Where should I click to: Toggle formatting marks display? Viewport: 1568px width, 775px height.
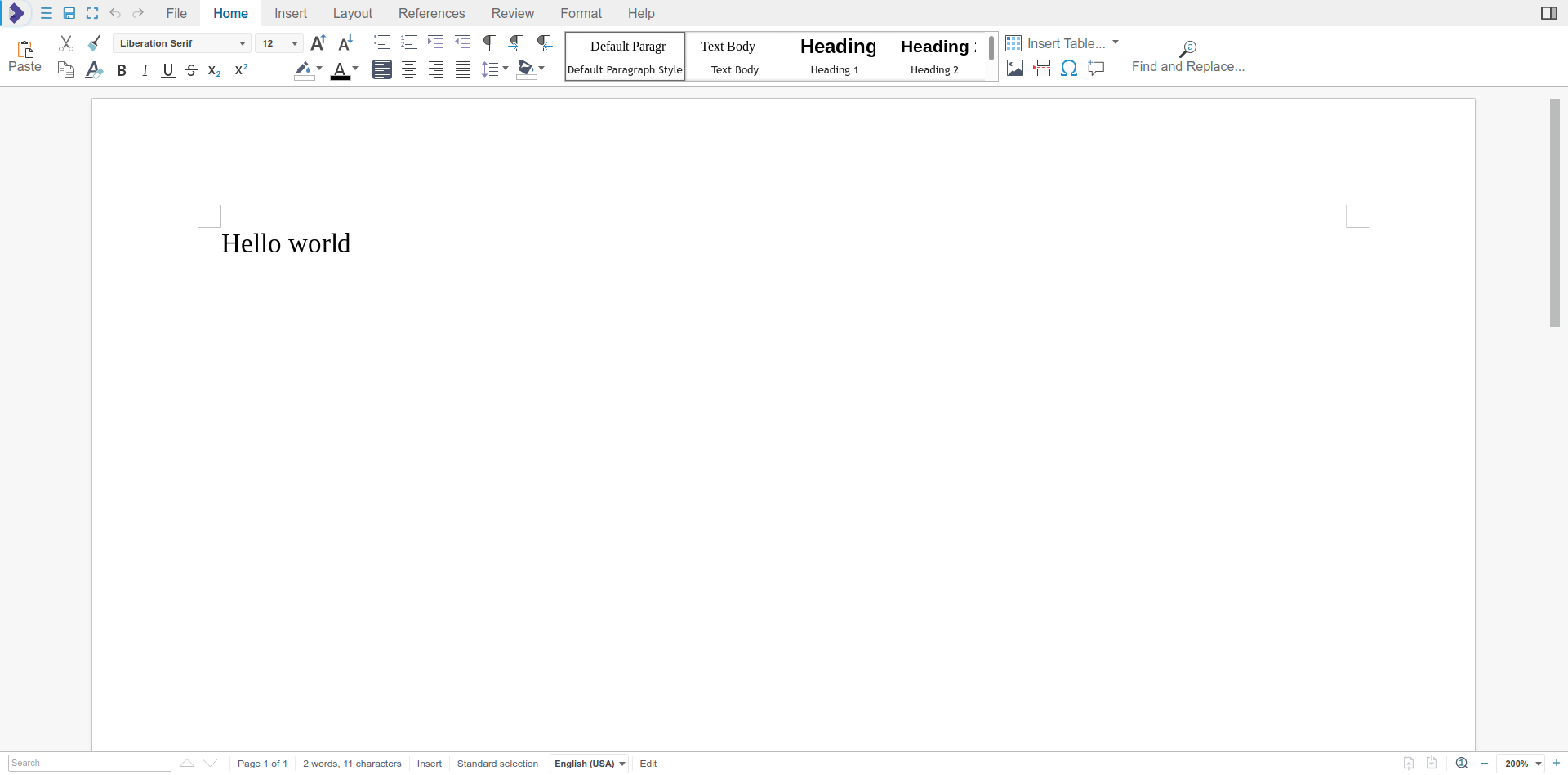click(x=489, y=43)
